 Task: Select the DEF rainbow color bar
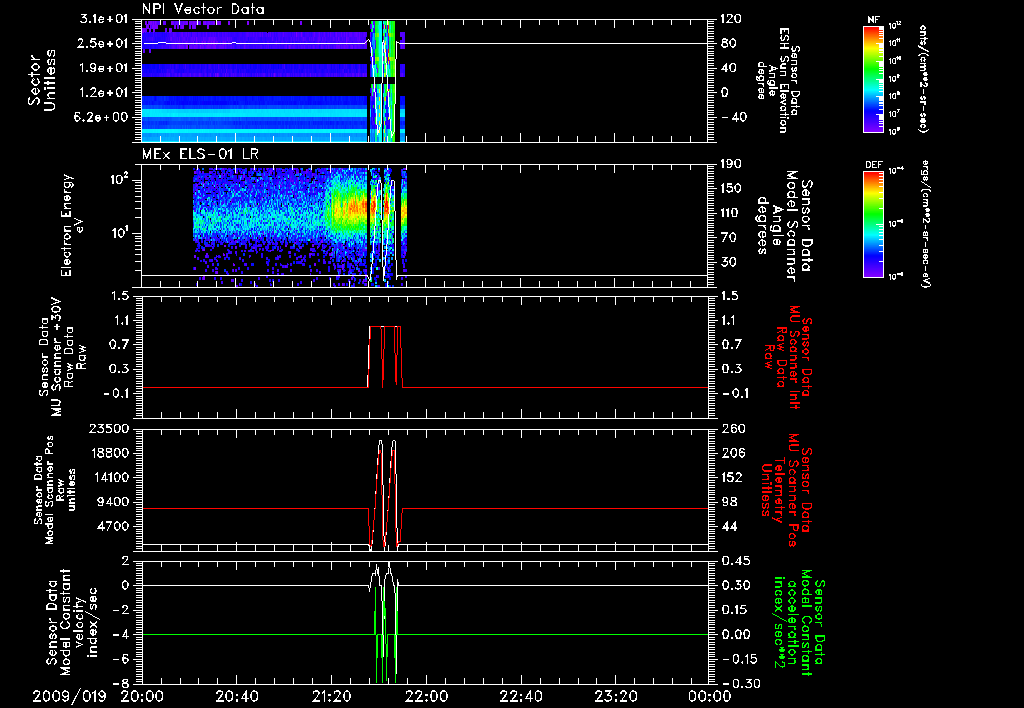(x=873, y=224)
